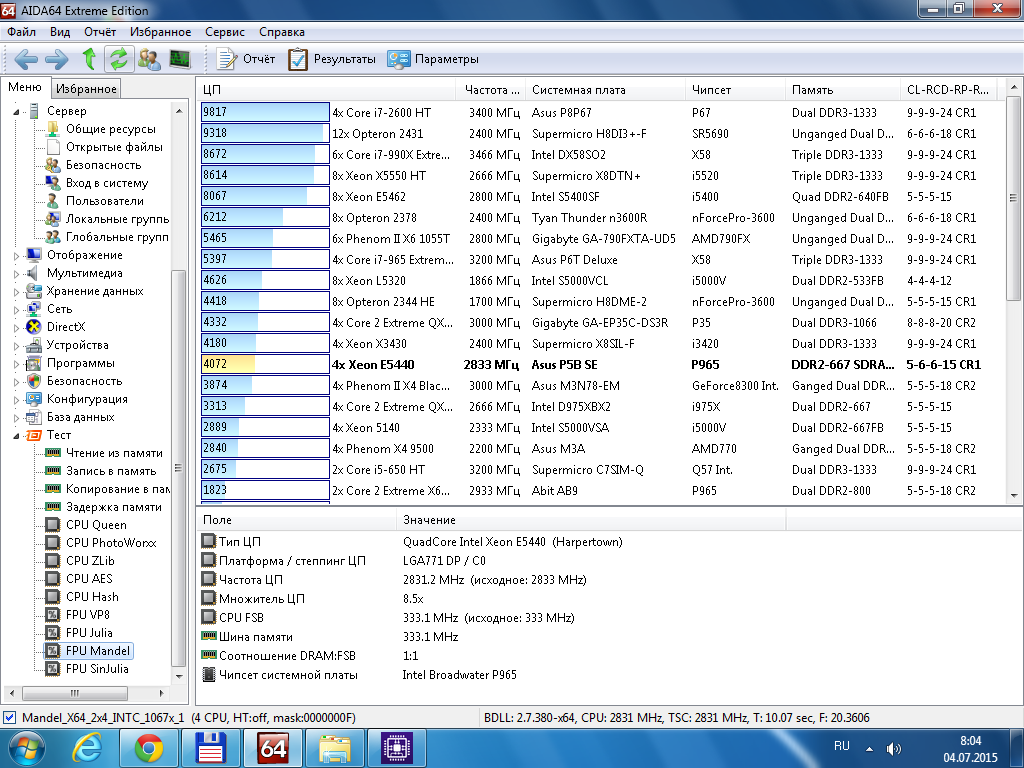Expand the Мультимедиа tree node
The image size is (1024, 768).
[x=16, y=274]
